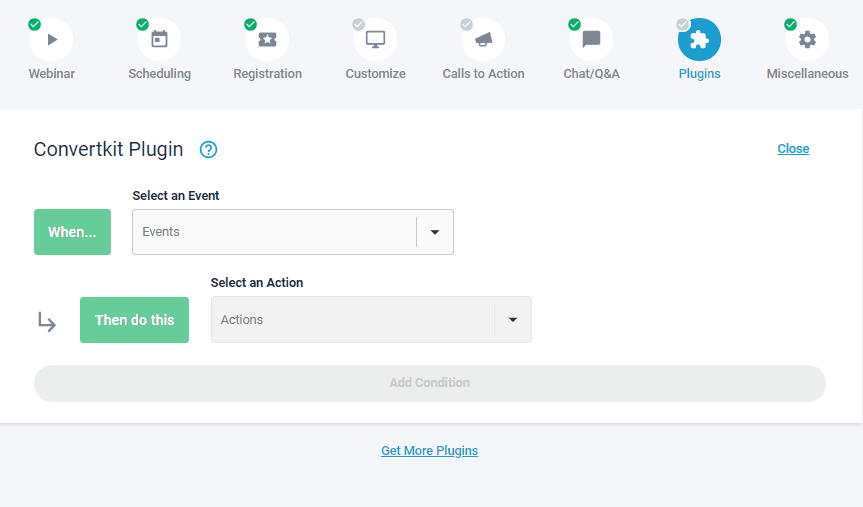The height and width of the screenshot is (507, 863).
Task: Click the Customize step gray checkmark badge
Action: pos(358,24)
